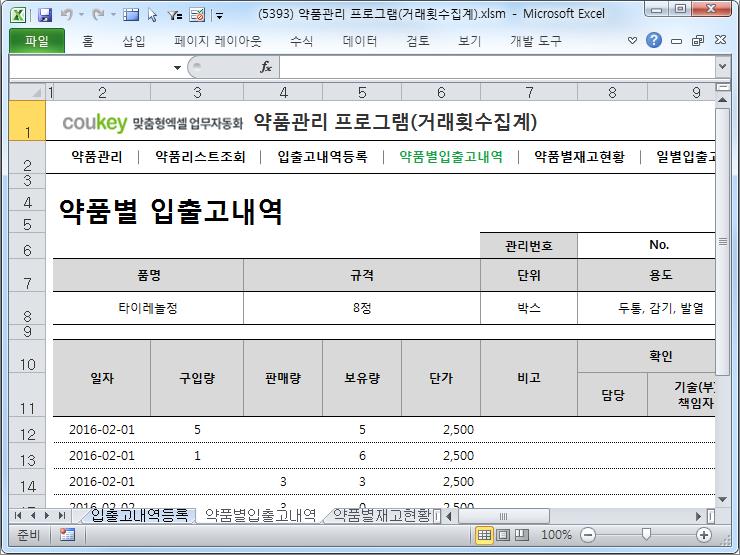The width and height of the screenshot is (740, 555).
Task: Open the 수식 ribbon tab
Action: (302, 41)
